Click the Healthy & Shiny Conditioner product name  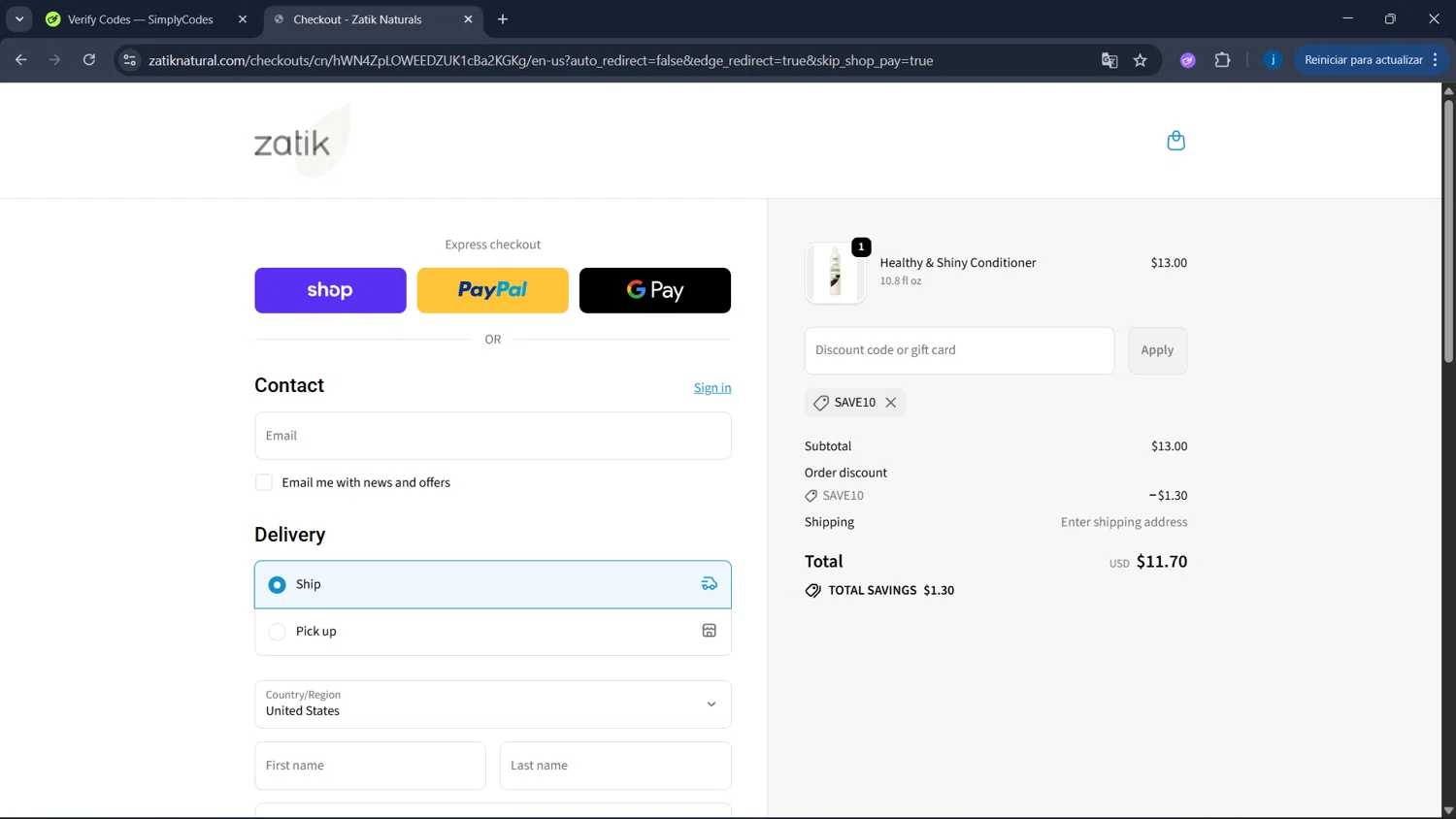tap(958, 263)
